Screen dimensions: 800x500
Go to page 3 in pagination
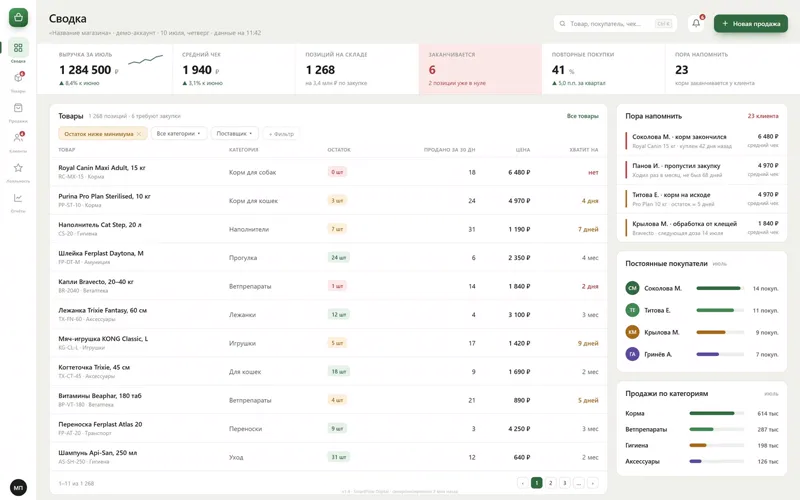(x=564, y=483)
